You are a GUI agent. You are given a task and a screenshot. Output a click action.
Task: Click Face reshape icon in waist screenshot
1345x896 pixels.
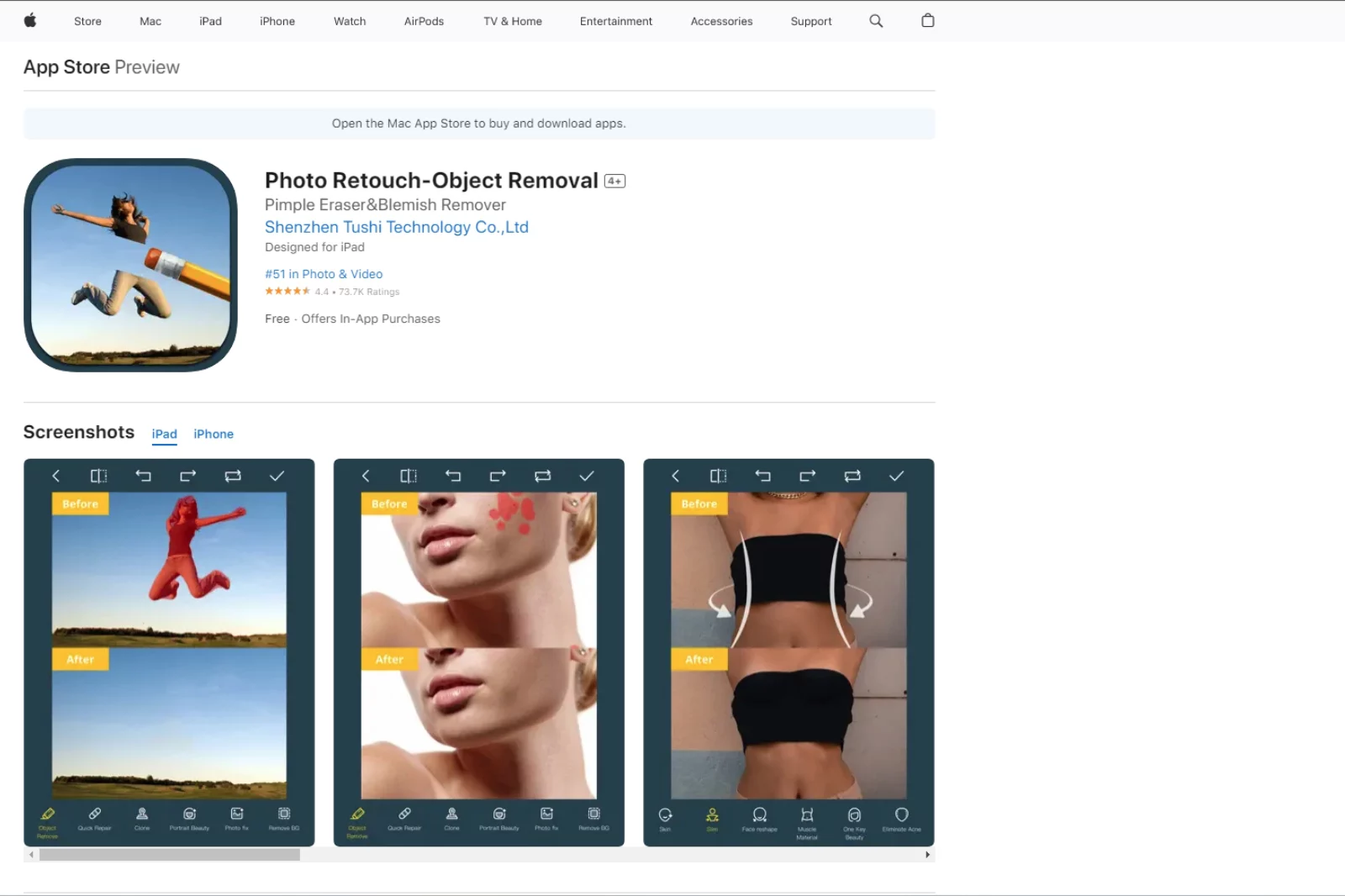click(760, 814)
